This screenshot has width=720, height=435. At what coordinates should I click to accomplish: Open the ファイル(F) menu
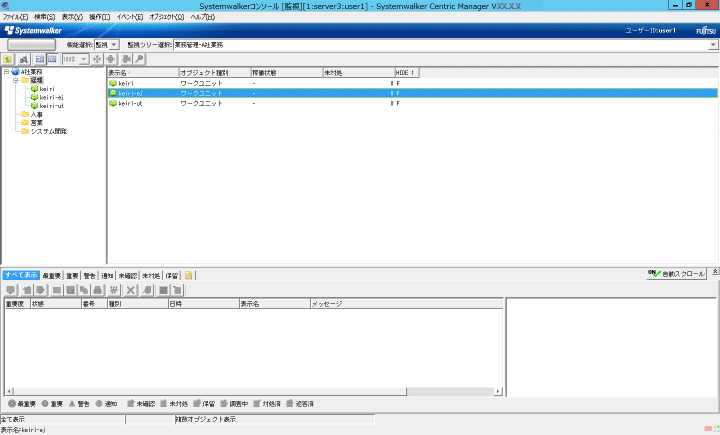click(15, 17)
